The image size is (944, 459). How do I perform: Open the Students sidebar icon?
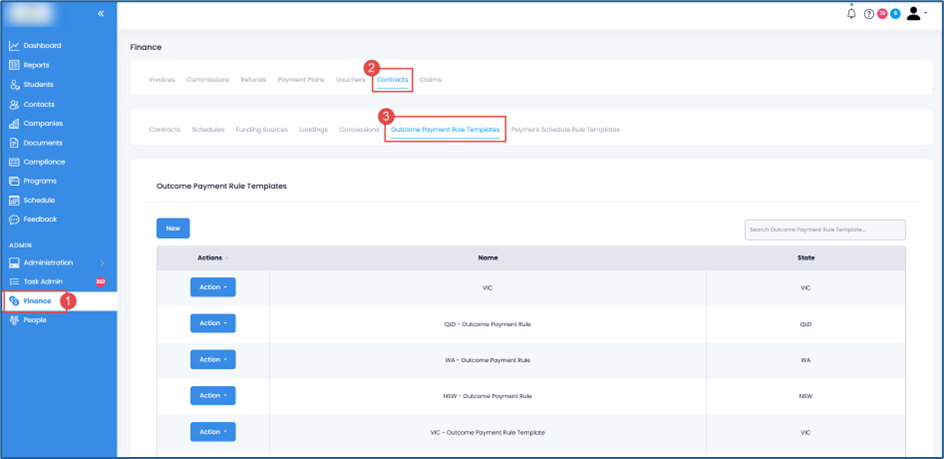coord(14,85)
